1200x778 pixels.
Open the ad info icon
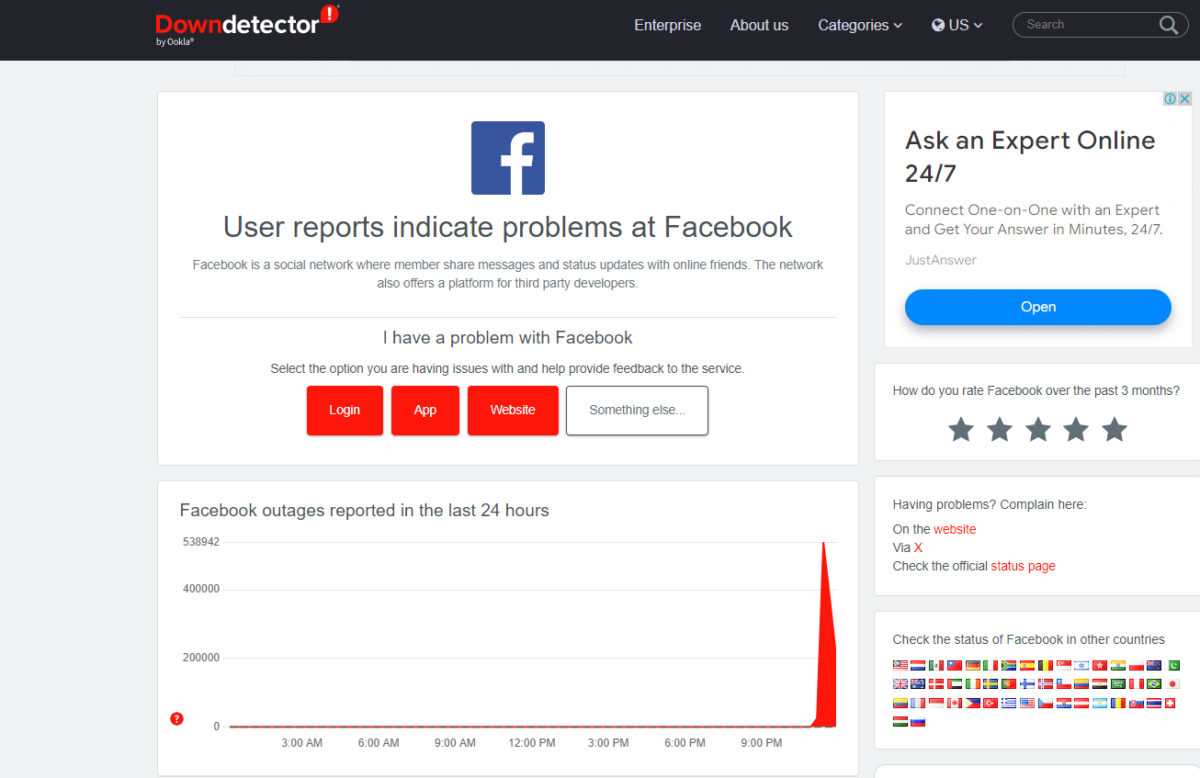click(1170, 99)
